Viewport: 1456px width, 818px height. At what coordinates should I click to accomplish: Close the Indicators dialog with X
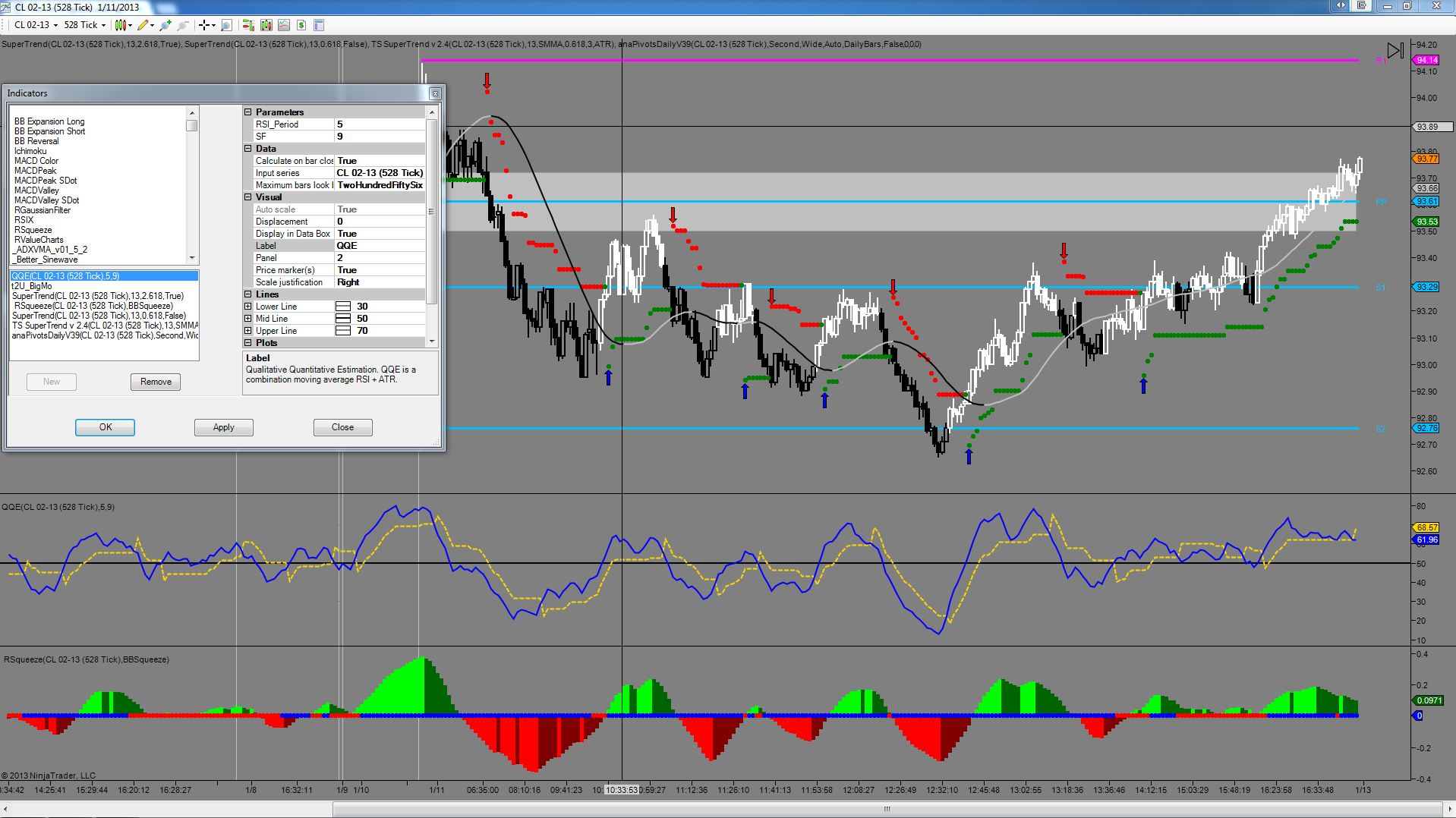[435, 93]
